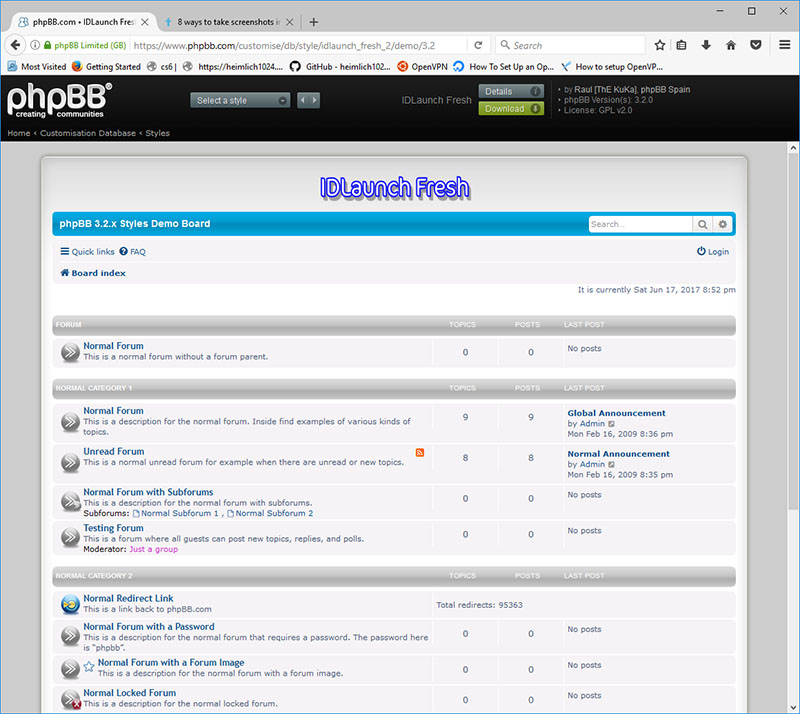Click the Testing Forum status icon

pos(70,537)
